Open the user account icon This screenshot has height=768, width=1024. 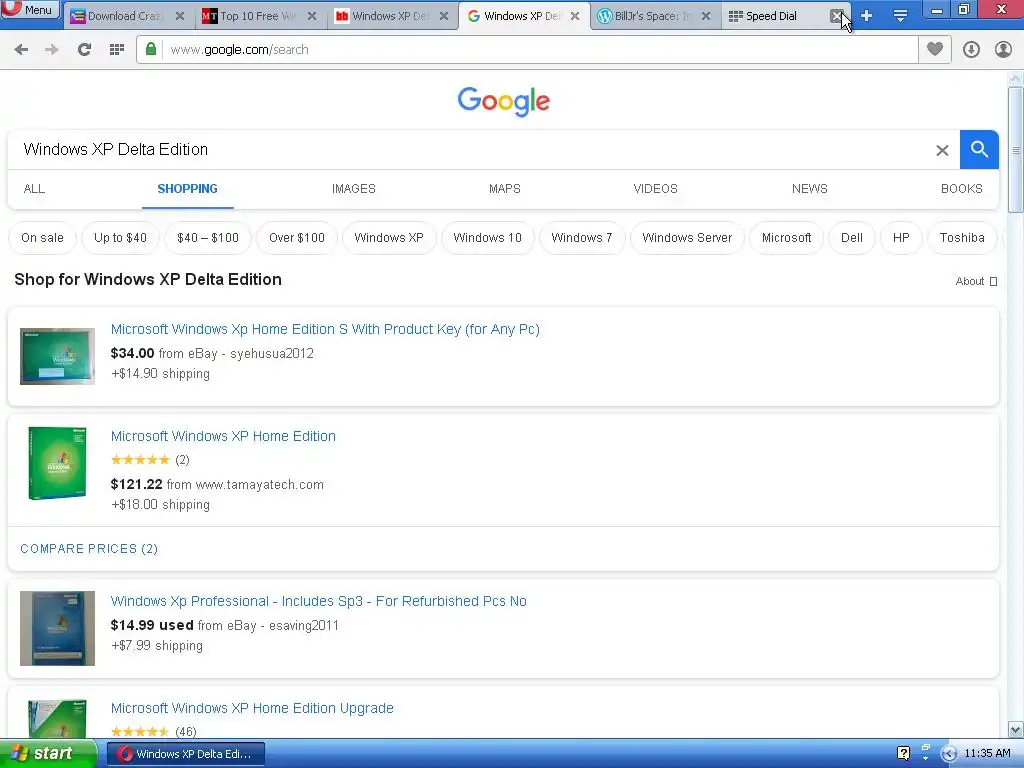(1003, 50)
